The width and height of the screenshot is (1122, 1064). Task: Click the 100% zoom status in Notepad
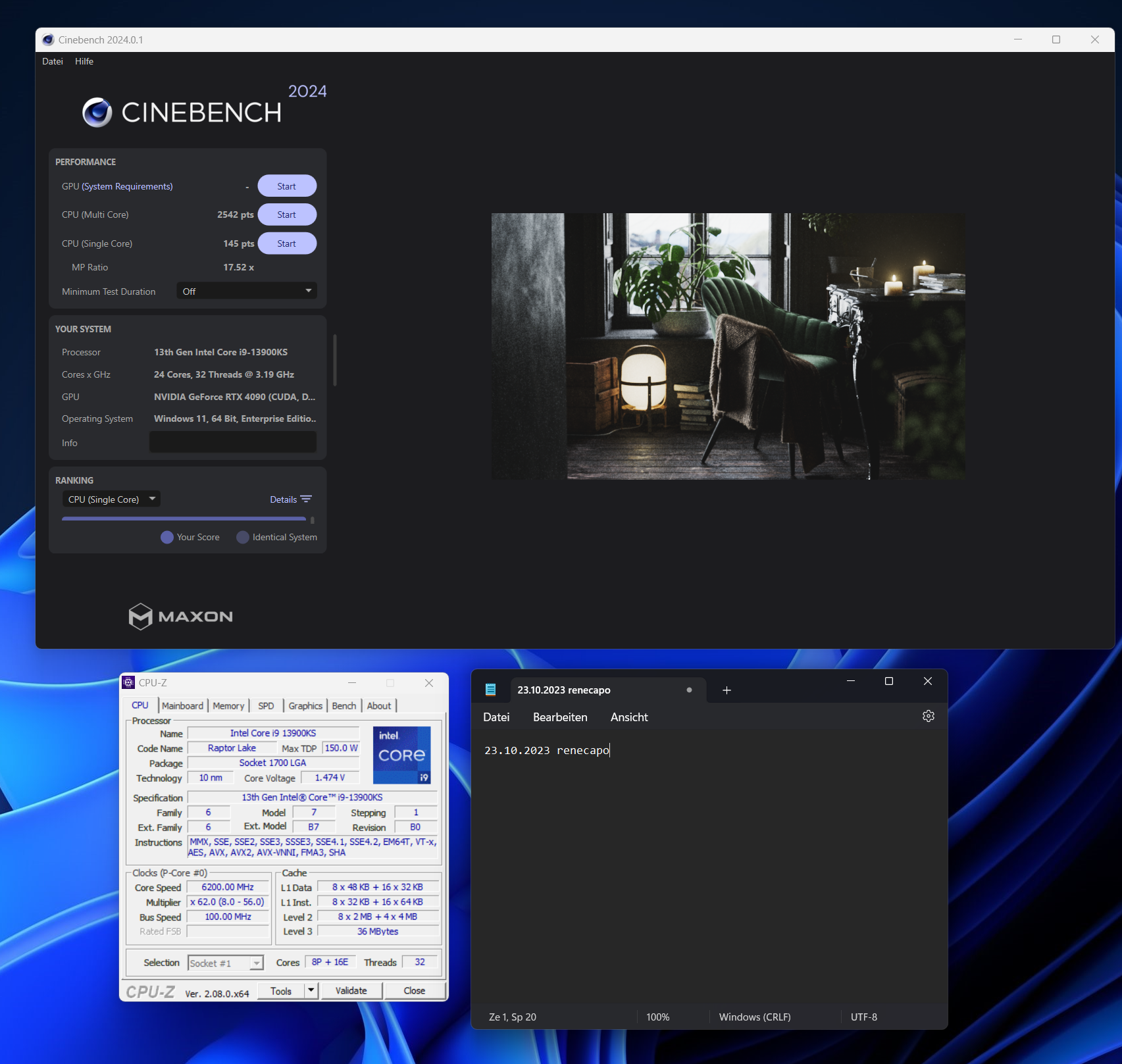click(x=658, y=1017)
